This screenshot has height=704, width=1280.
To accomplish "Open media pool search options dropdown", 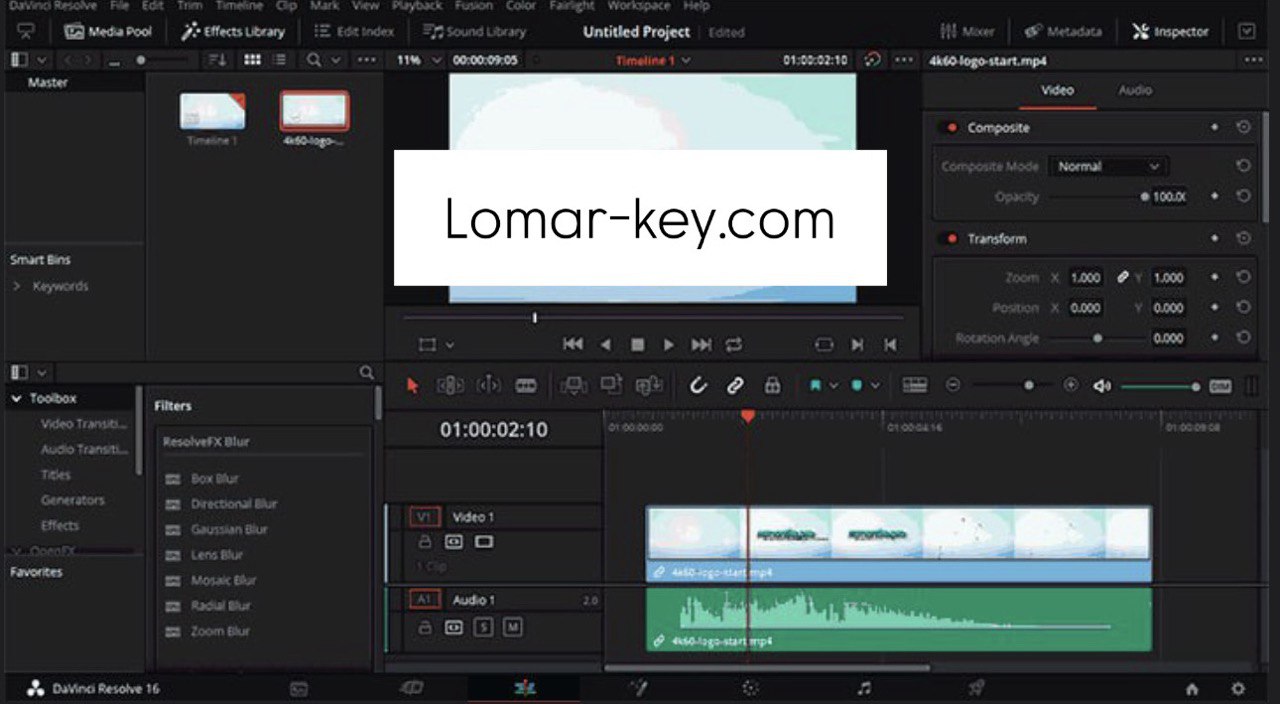I will point(335,60).
